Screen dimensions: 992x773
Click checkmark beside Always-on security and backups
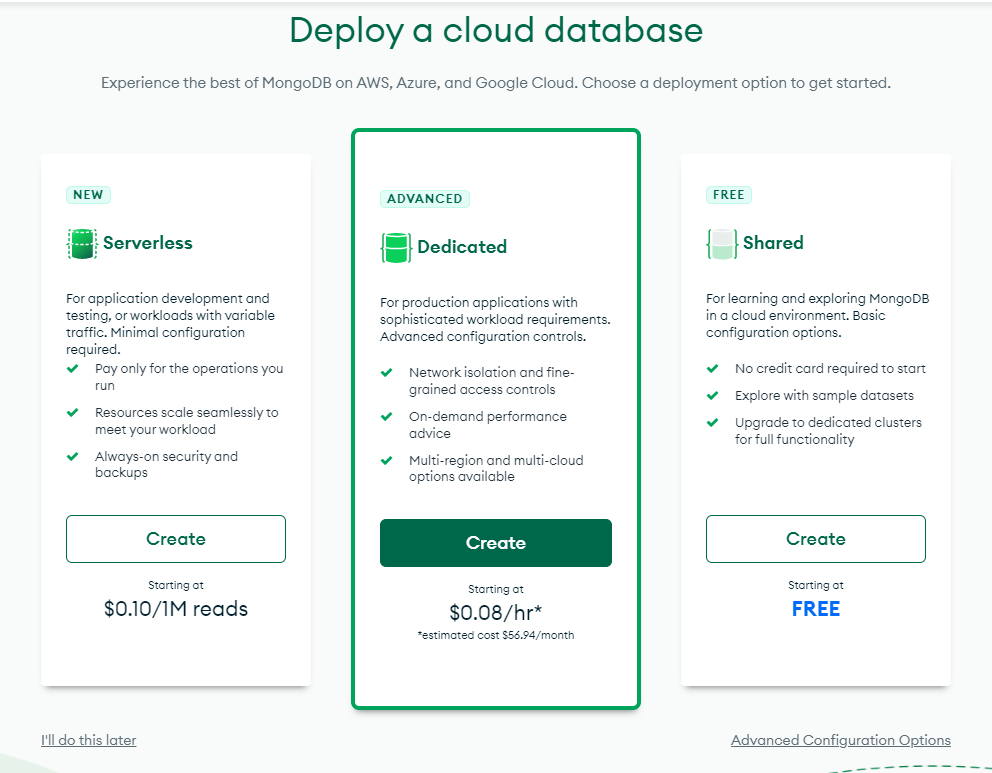tap(73, 456)
